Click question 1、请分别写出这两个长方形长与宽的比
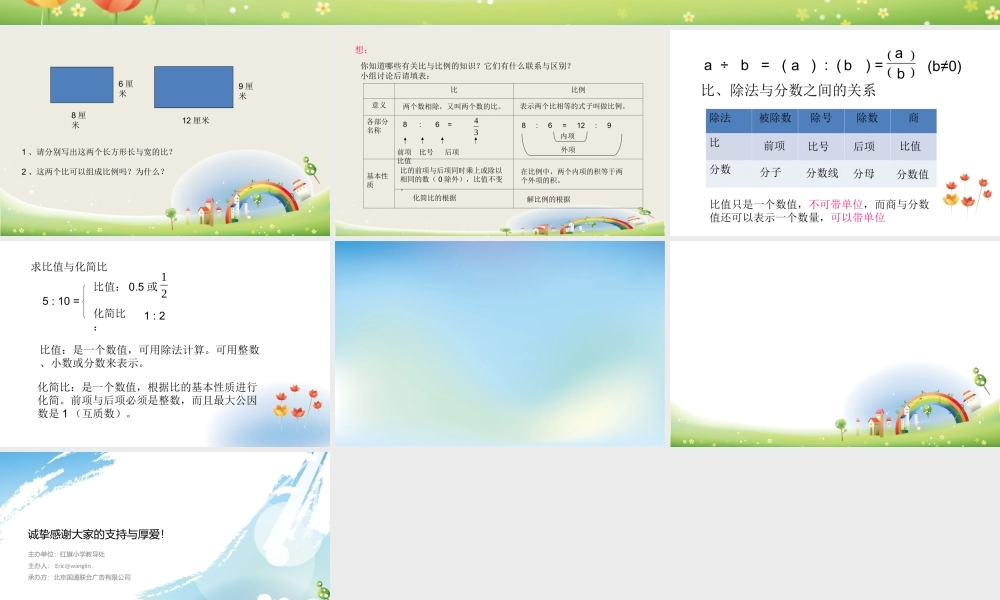 97,152
